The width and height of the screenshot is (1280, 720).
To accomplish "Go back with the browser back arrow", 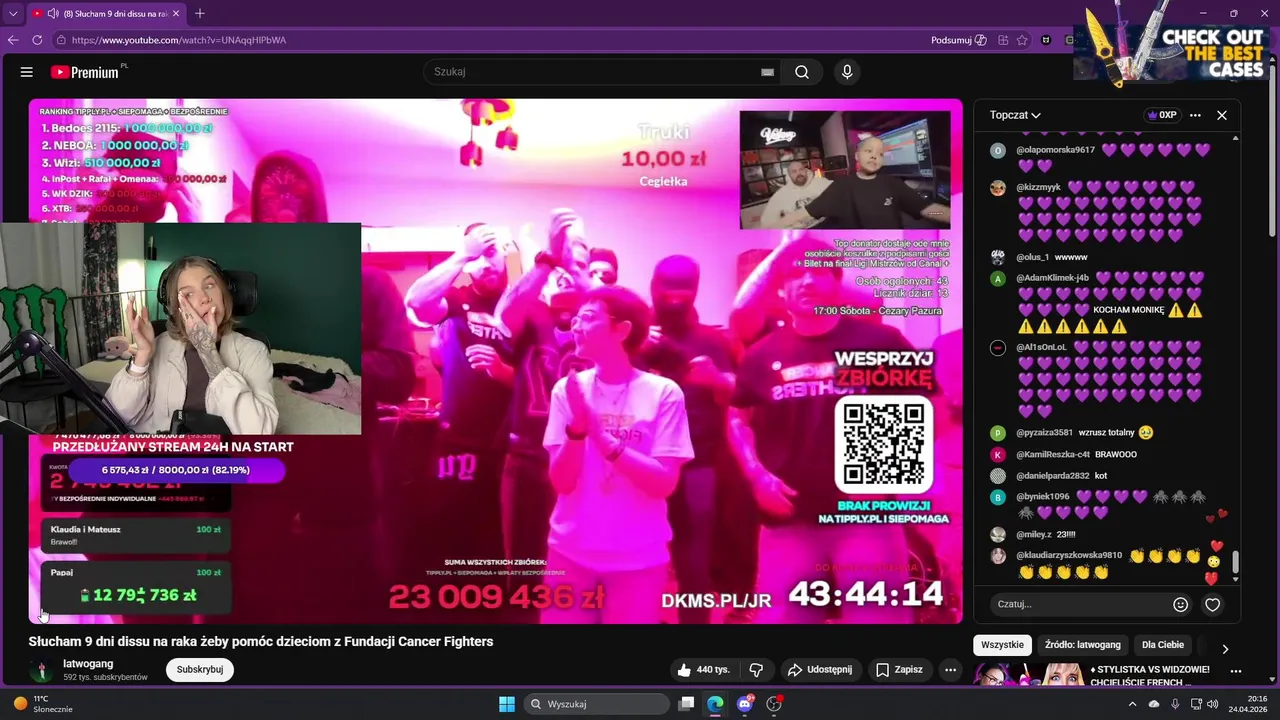I will click(x=13, y=40).
